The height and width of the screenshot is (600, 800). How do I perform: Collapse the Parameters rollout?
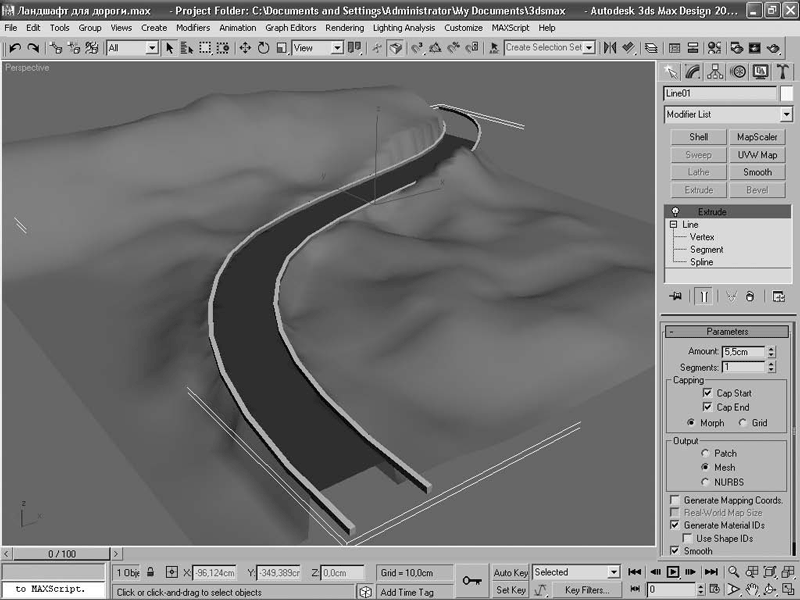[x=727, y=332]
